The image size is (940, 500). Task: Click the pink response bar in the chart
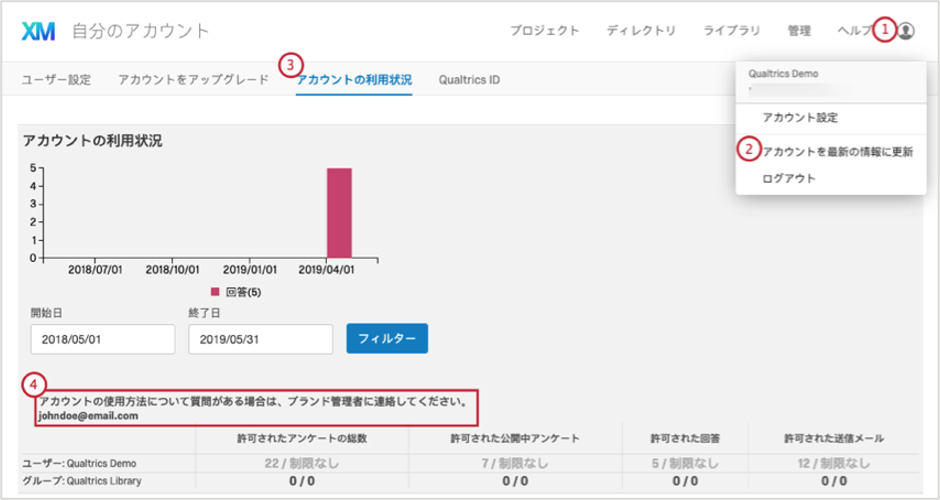click(339, 213)
